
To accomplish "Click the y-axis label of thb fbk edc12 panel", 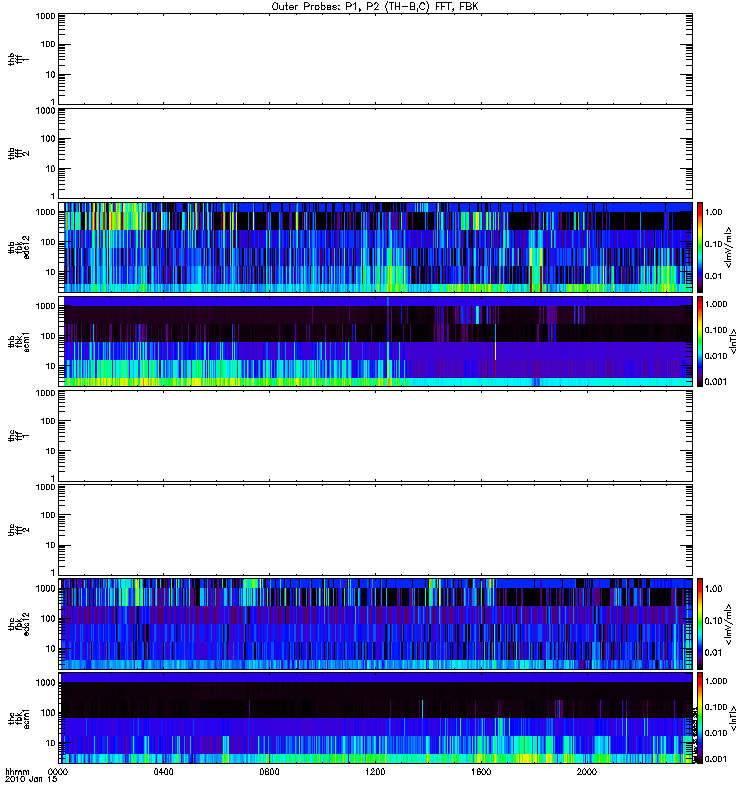I will 19,247.
